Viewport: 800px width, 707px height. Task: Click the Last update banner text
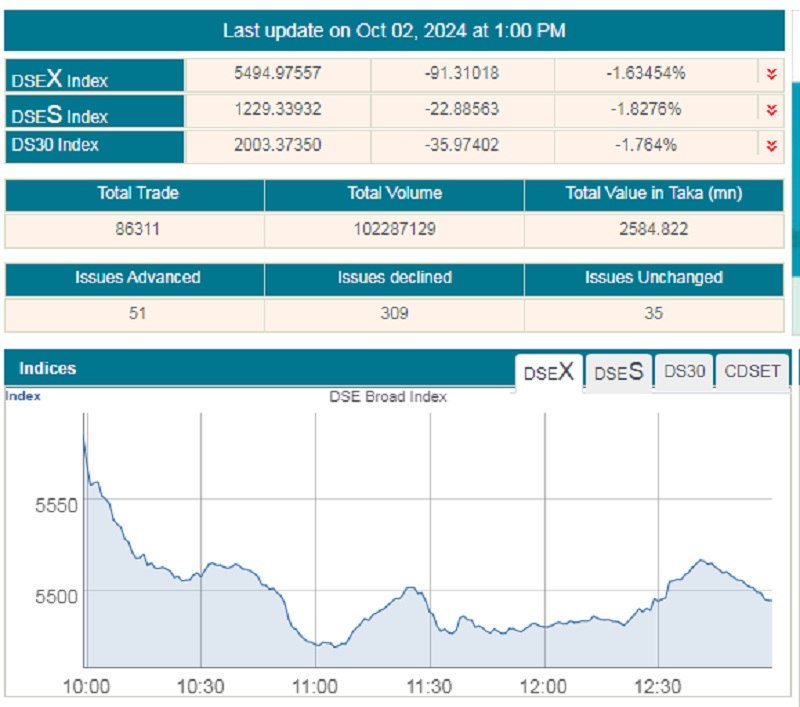[394, 31]
